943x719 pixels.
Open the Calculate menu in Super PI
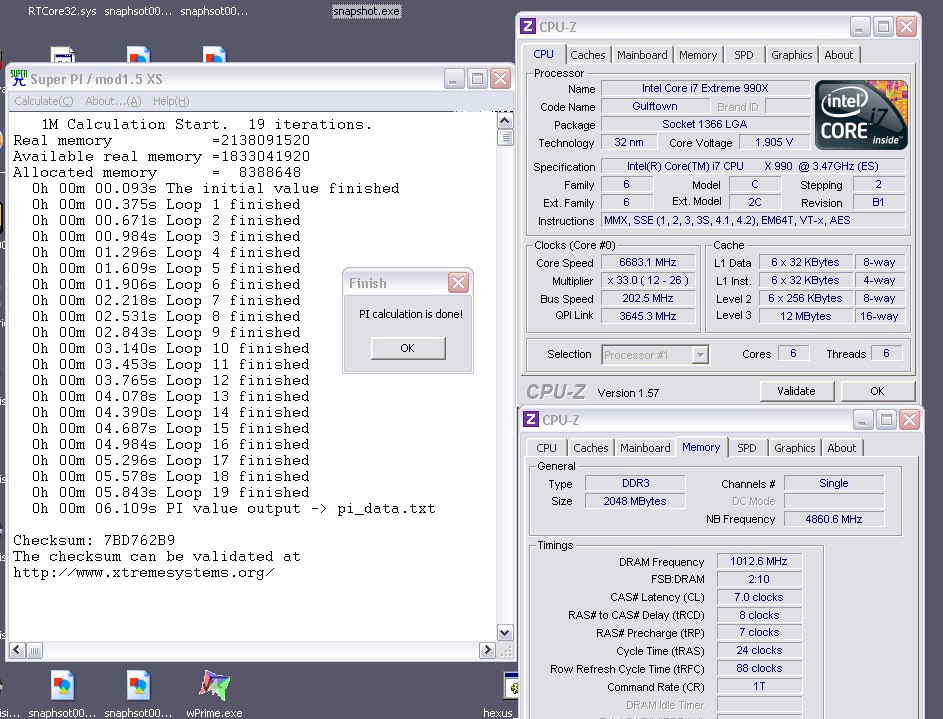[43, 101]
